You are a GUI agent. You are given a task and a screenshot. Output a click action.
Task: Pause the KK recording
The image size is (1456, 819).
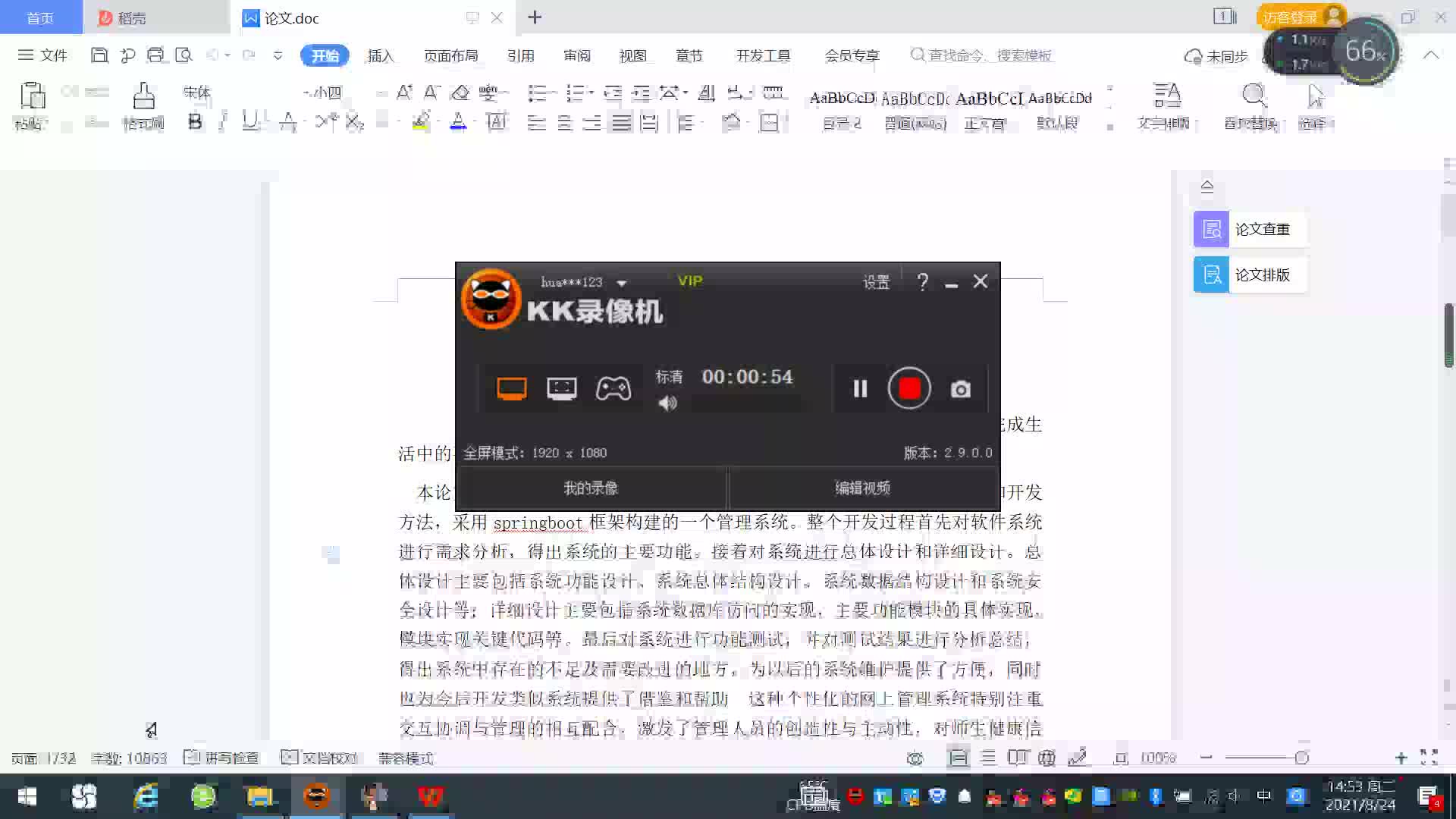point(860,389)
